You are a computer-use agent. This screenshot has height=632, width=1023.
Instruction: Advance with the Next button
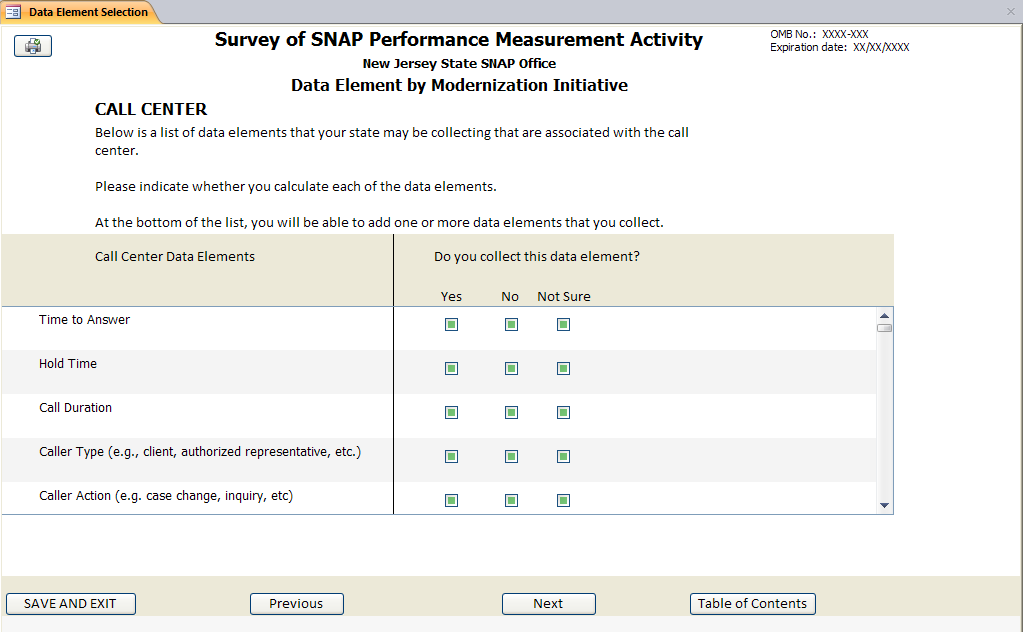pyautogui.click(x=548, y=604)
